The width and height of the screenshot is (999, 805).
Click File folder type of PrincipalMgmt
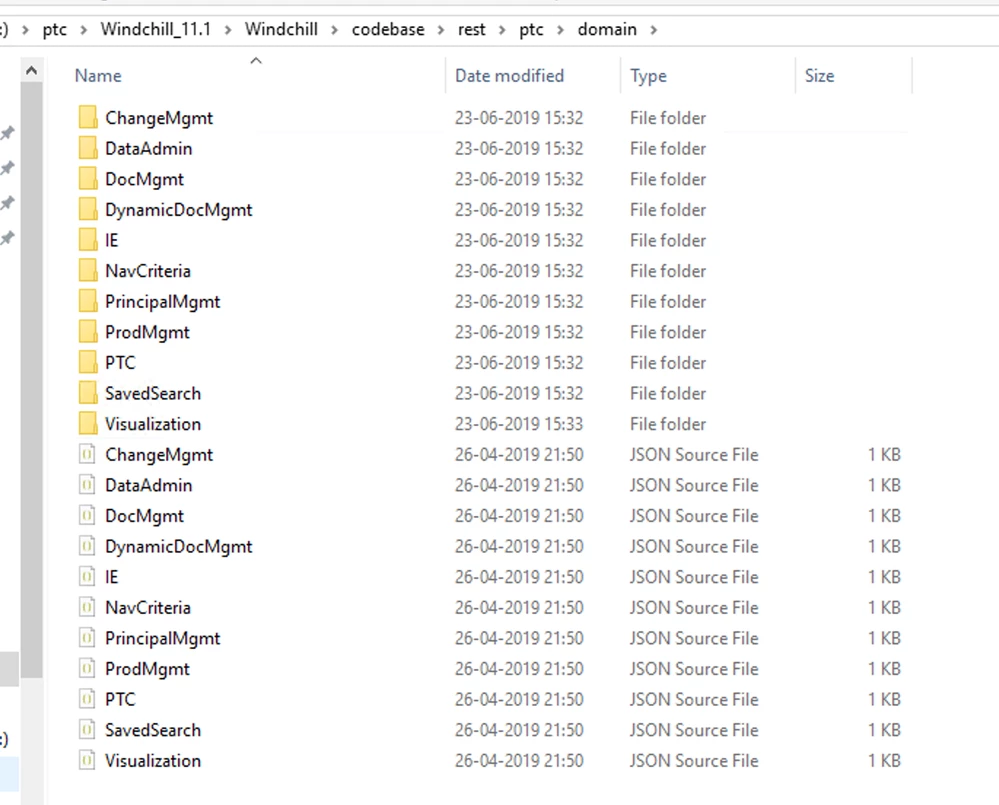668,302
